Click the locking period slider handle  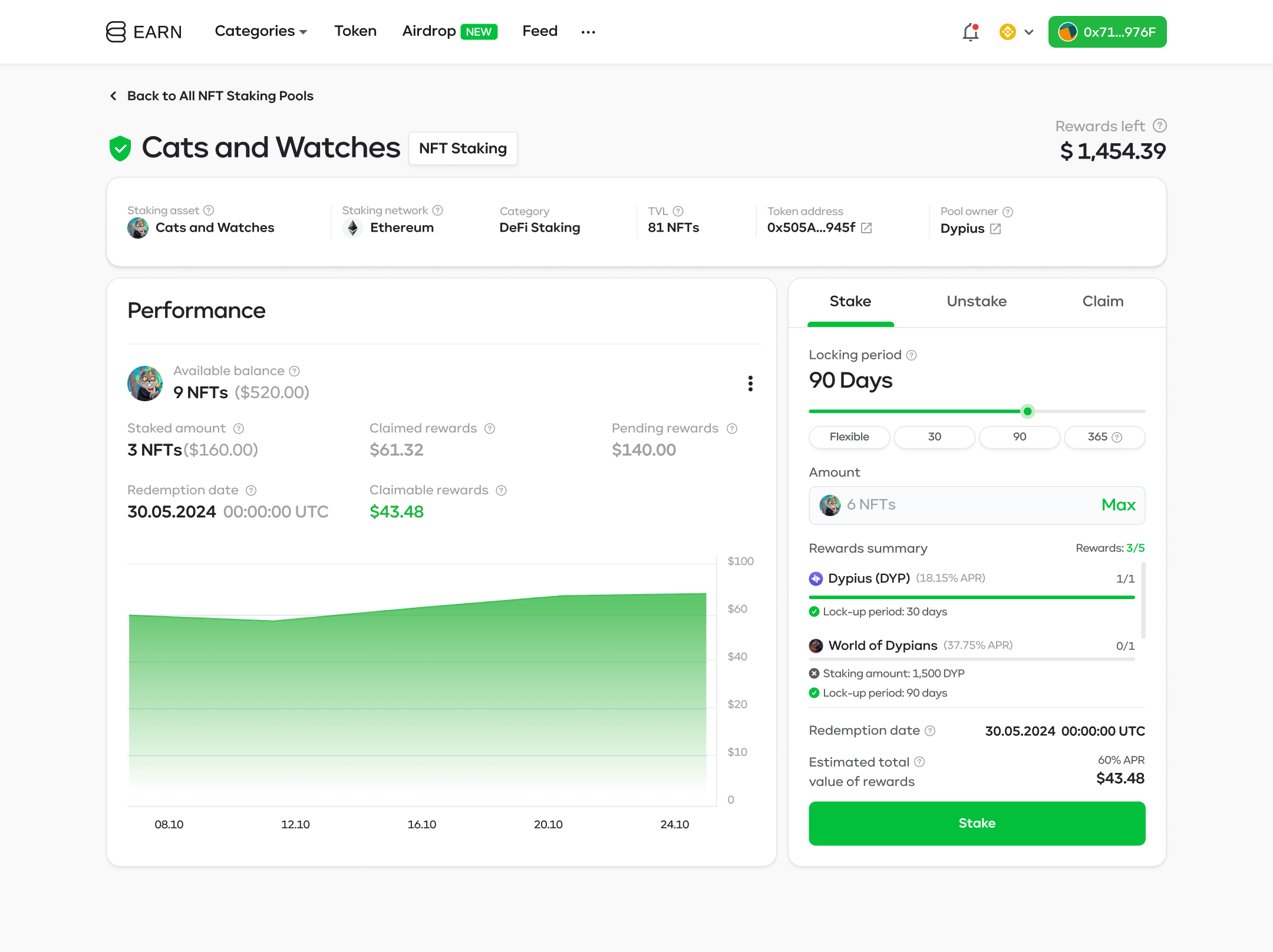[x=1027, y=411]
